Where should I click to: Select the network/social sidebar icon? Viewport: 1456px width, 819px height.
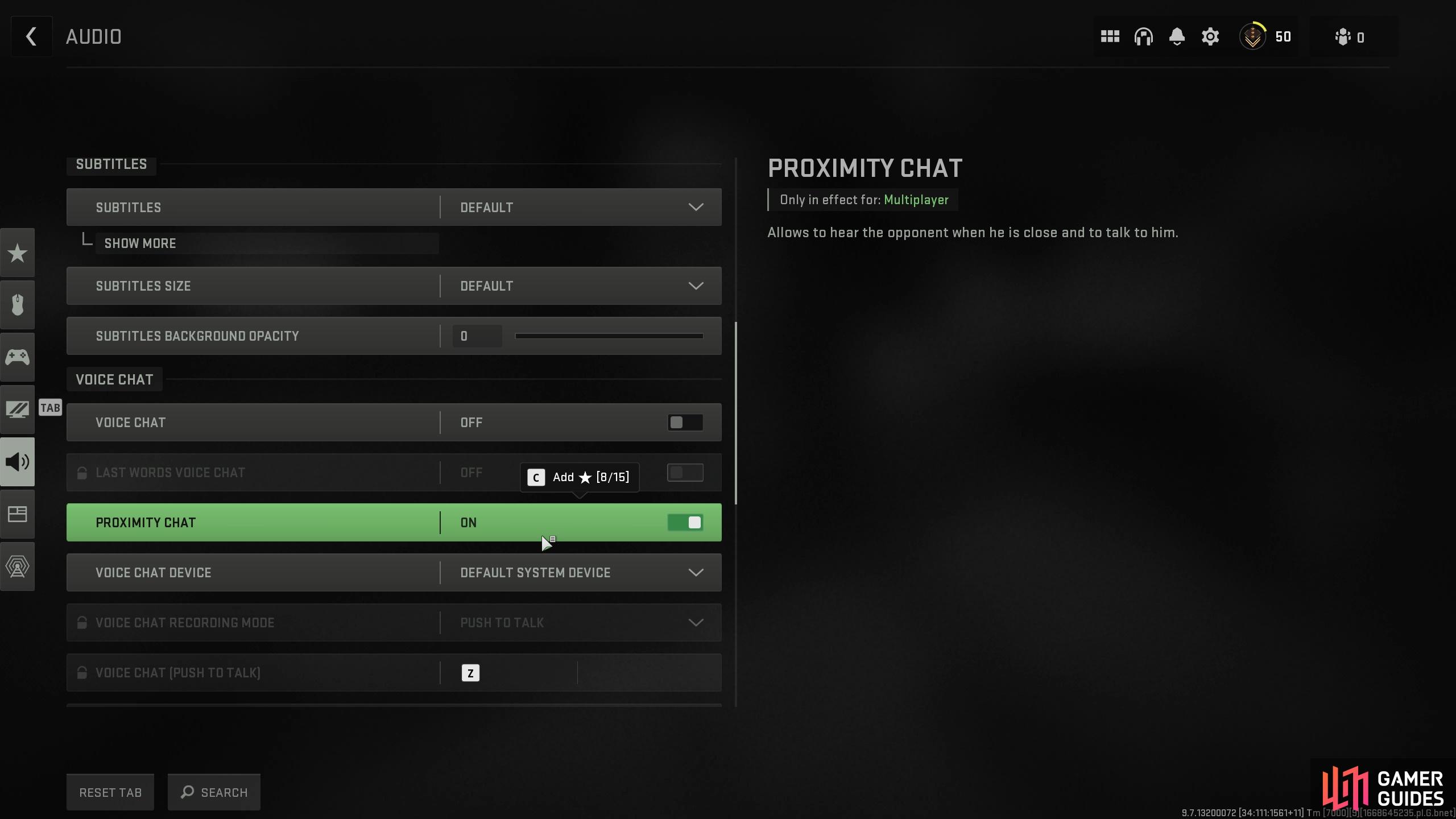17,566
